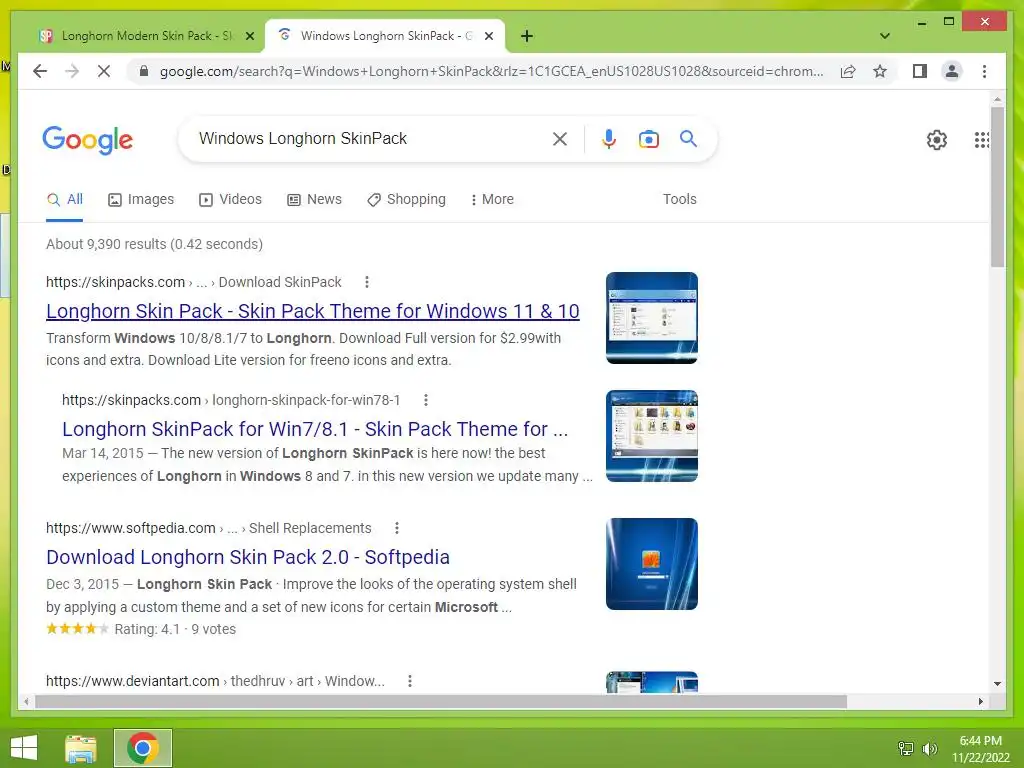Go to Google home via logo
This screenshot has width=1024, height=768.
(88, 140)
